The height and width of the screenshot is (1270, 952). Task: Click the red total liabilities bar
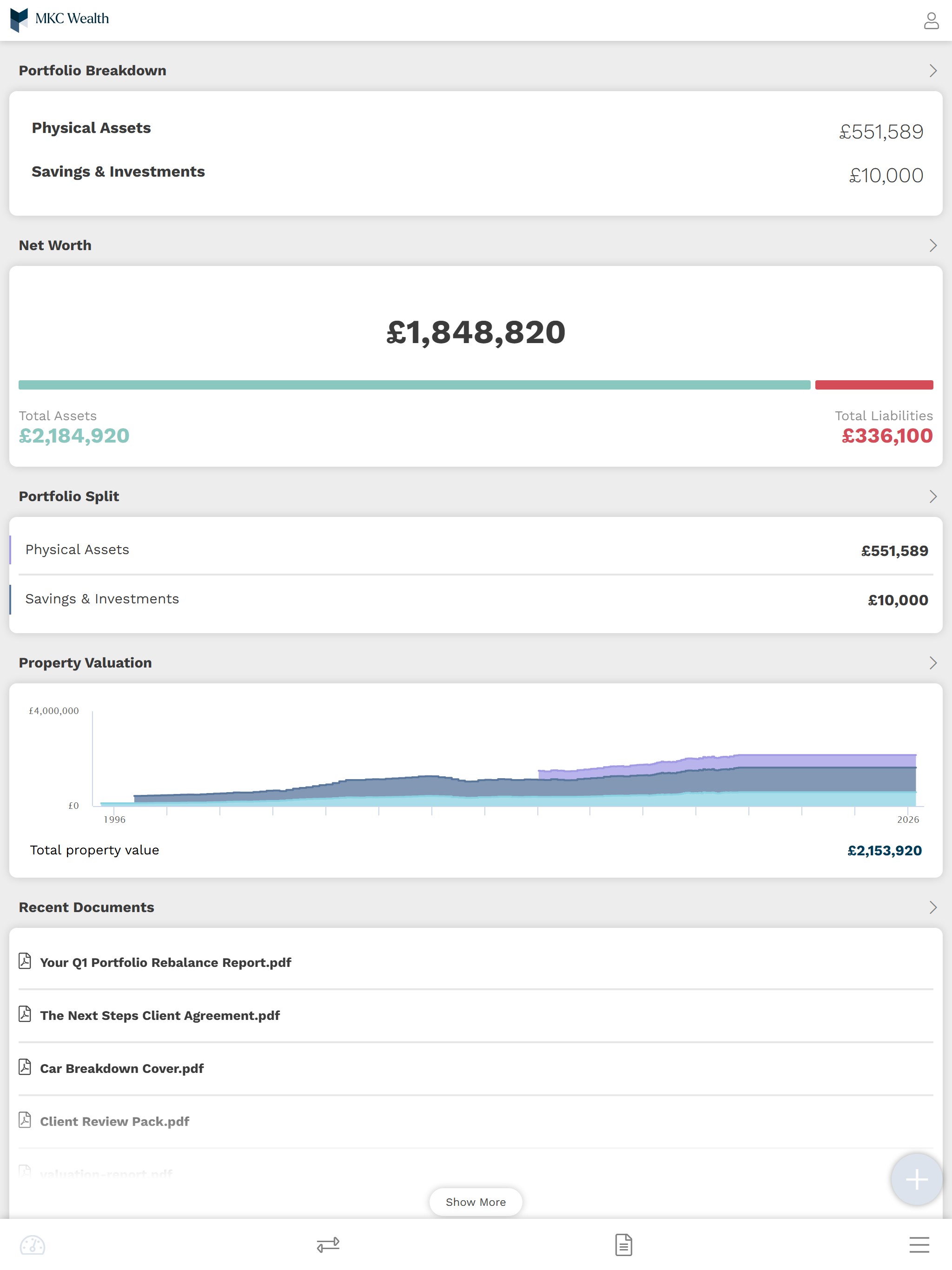point(874,385)
